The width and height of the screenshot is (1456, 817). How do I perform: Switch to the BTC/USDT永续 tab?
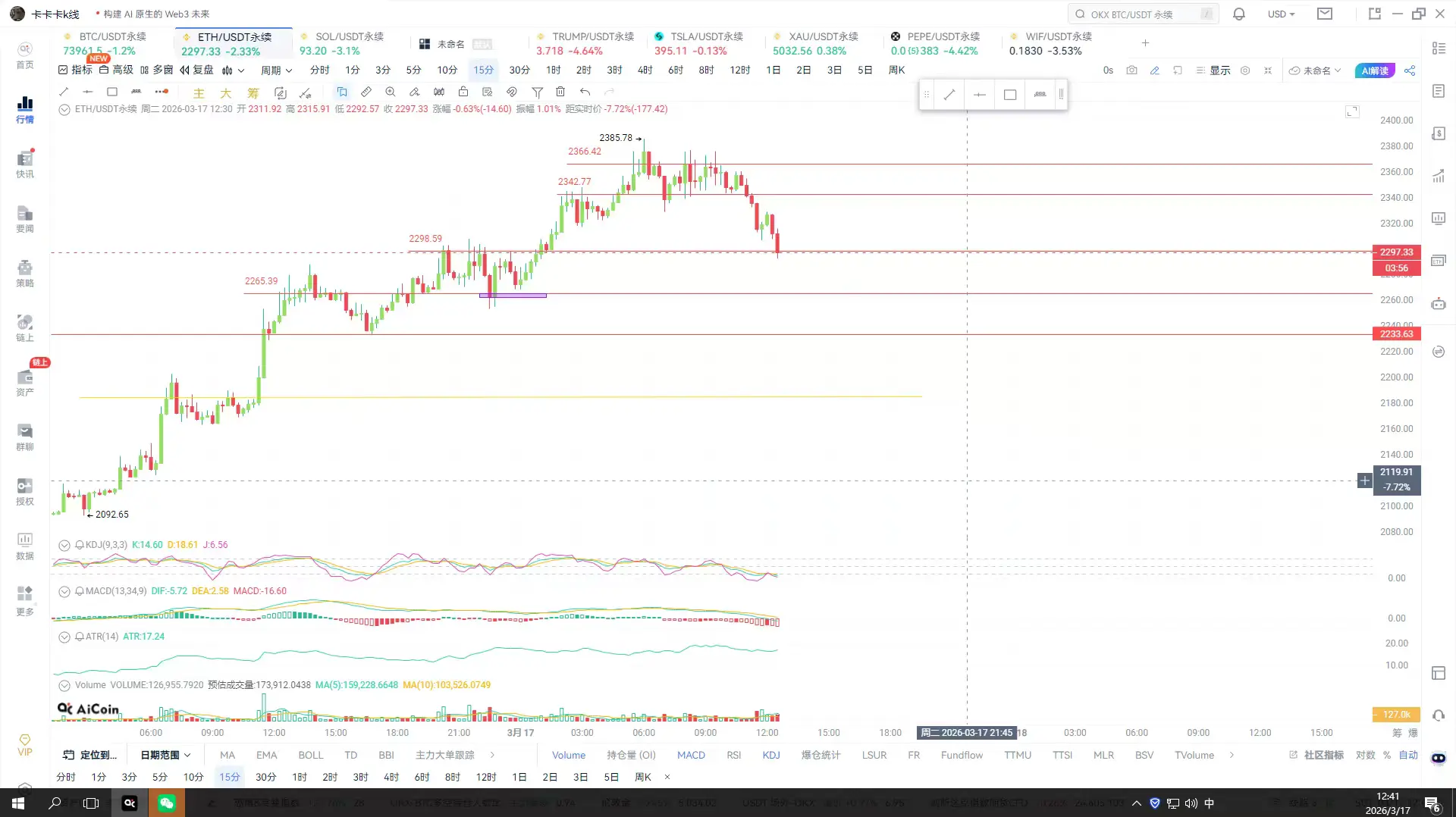click(x=112, y=43)
